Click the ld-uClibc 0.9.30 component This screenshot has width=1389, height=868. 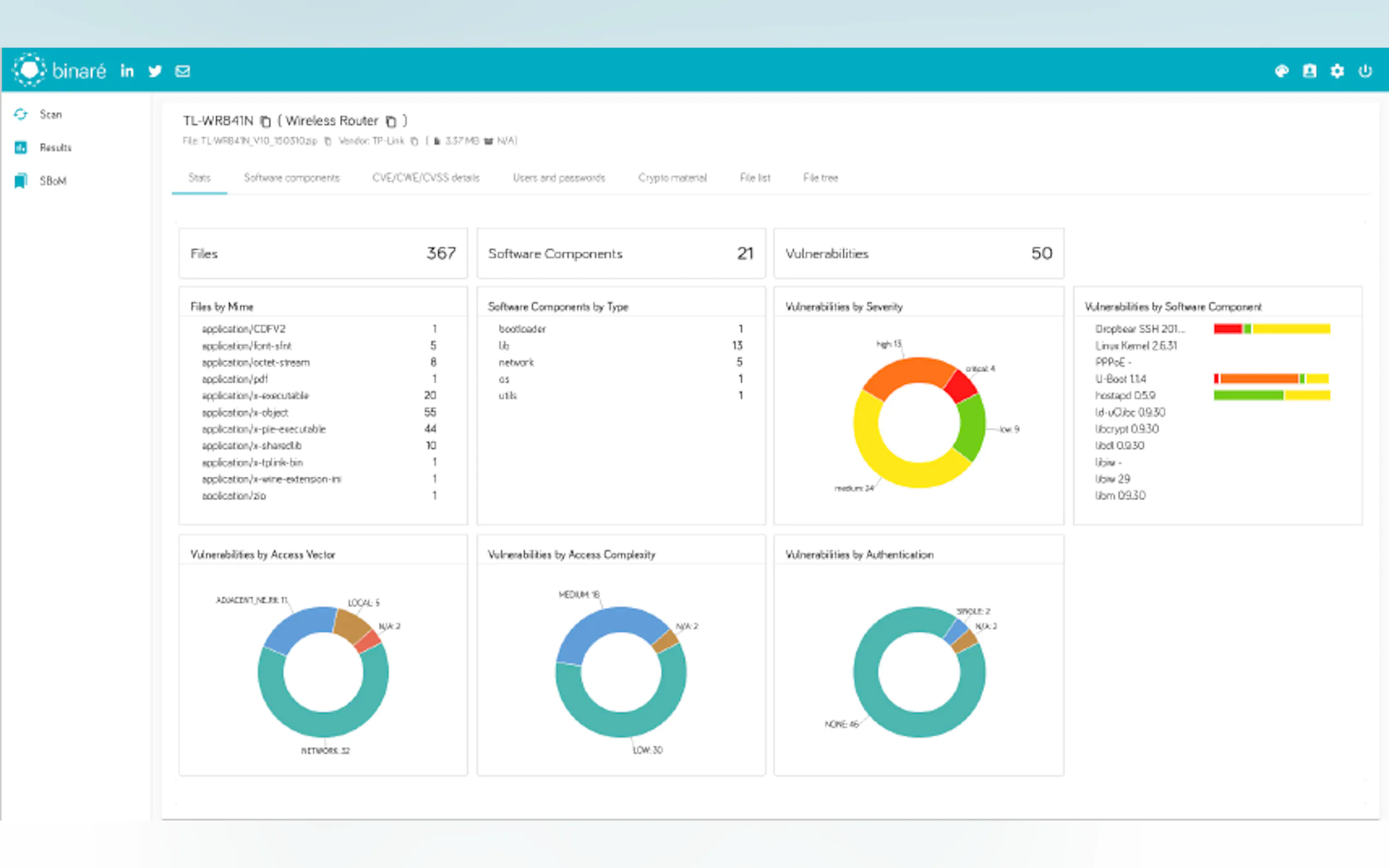[x=1130, y=412]
